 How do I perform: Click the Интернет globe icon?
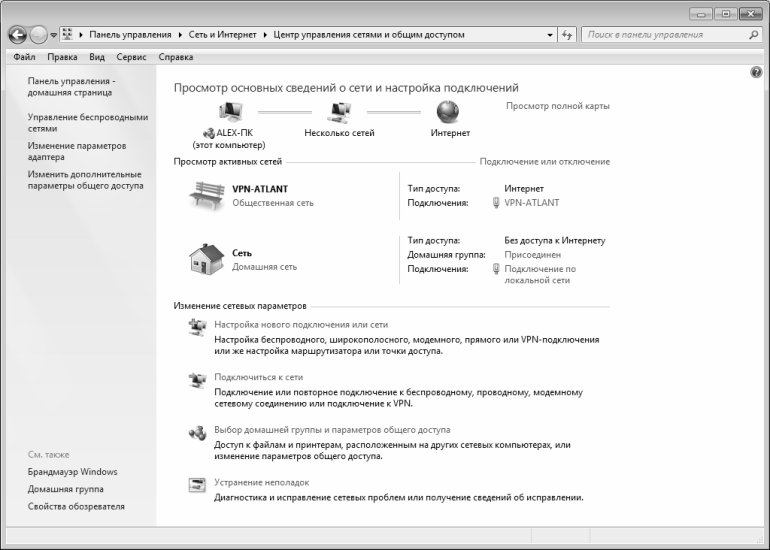coord(449,111)
